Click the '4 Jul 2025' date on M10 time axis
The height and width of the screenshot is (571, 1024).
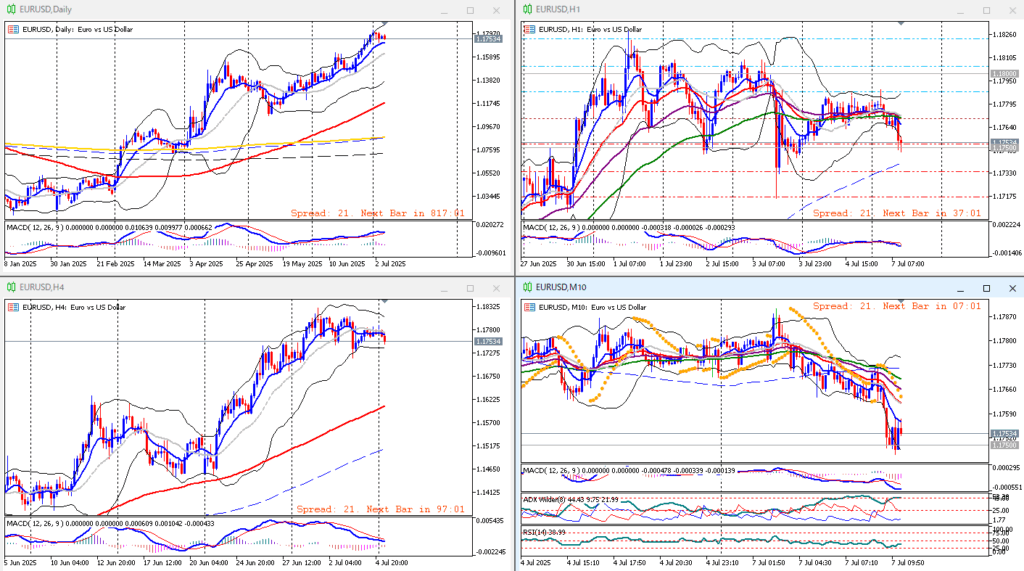click(x=537, y=562)
